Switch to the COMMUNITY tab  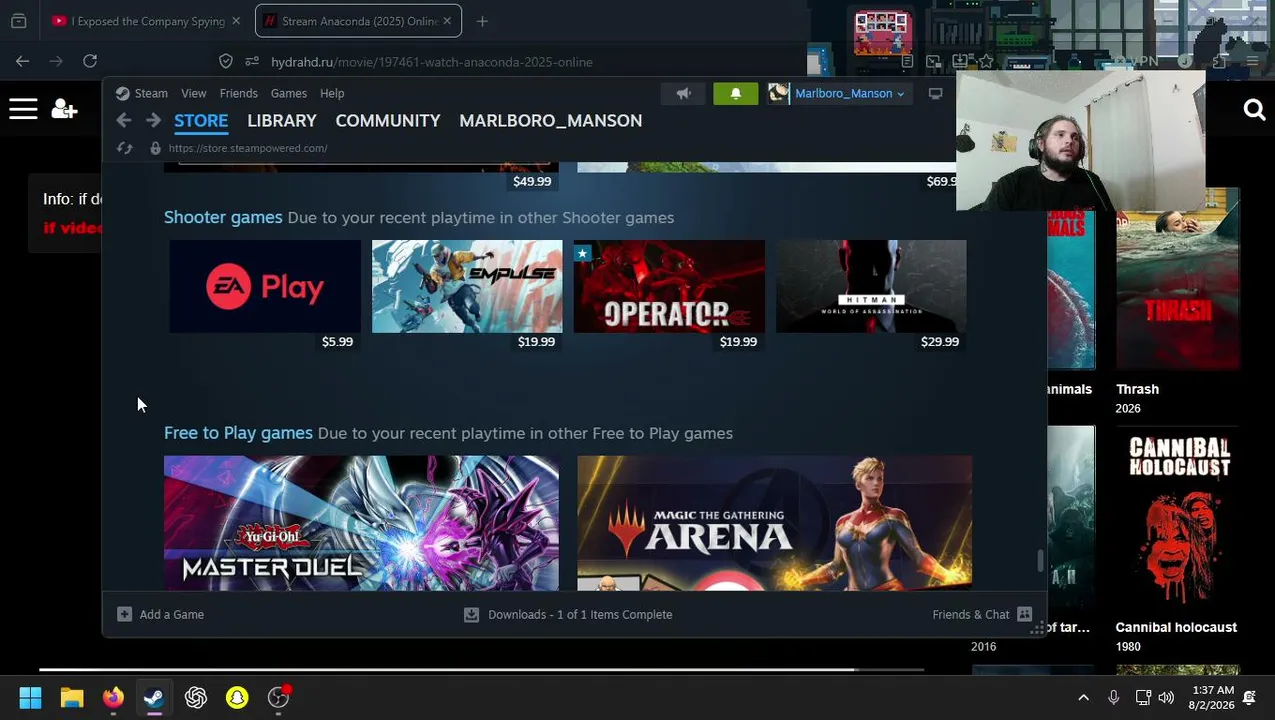[x=388, y=121]
